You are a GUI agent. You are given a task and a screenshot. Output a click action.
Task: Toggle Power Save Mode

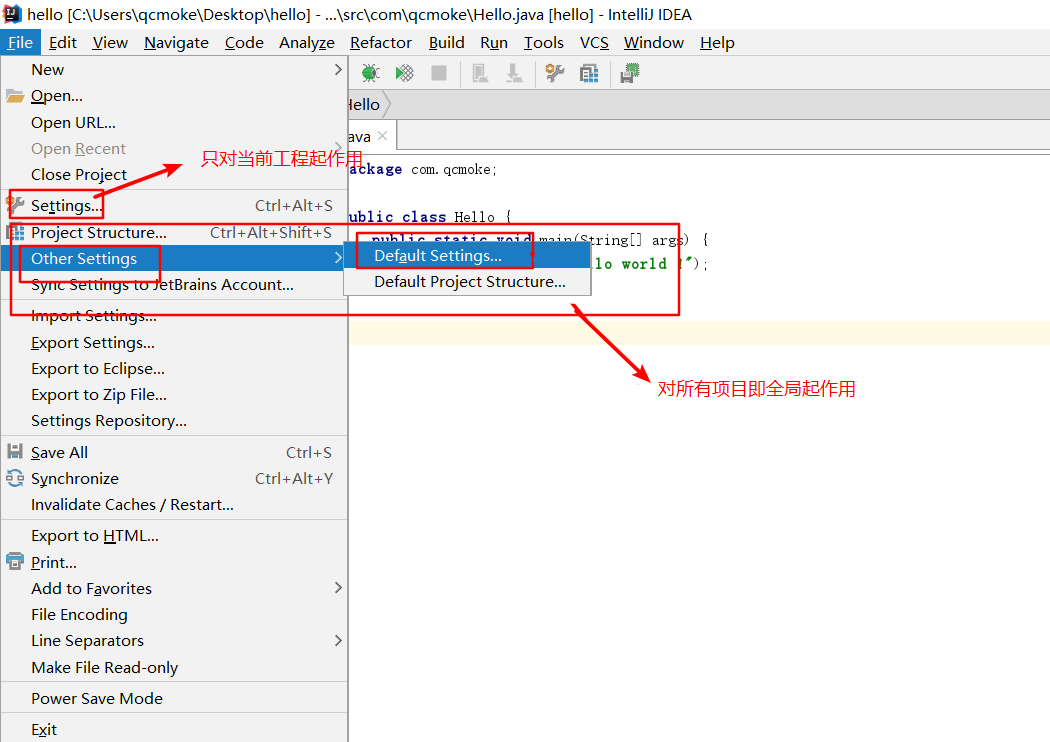click(x=174, y=698)
